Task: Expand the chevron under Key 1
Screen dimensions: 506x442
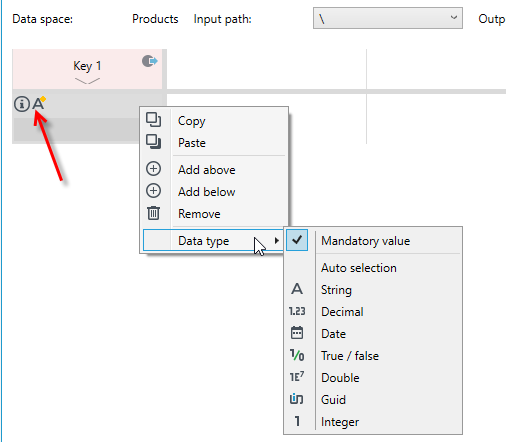Action: click(87, 81)
